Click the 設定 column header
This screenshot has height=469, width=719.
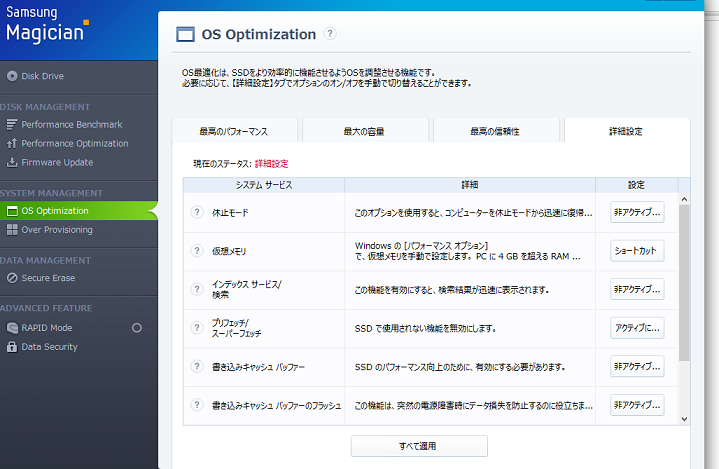pyautogui.click(x=636, y=185)
